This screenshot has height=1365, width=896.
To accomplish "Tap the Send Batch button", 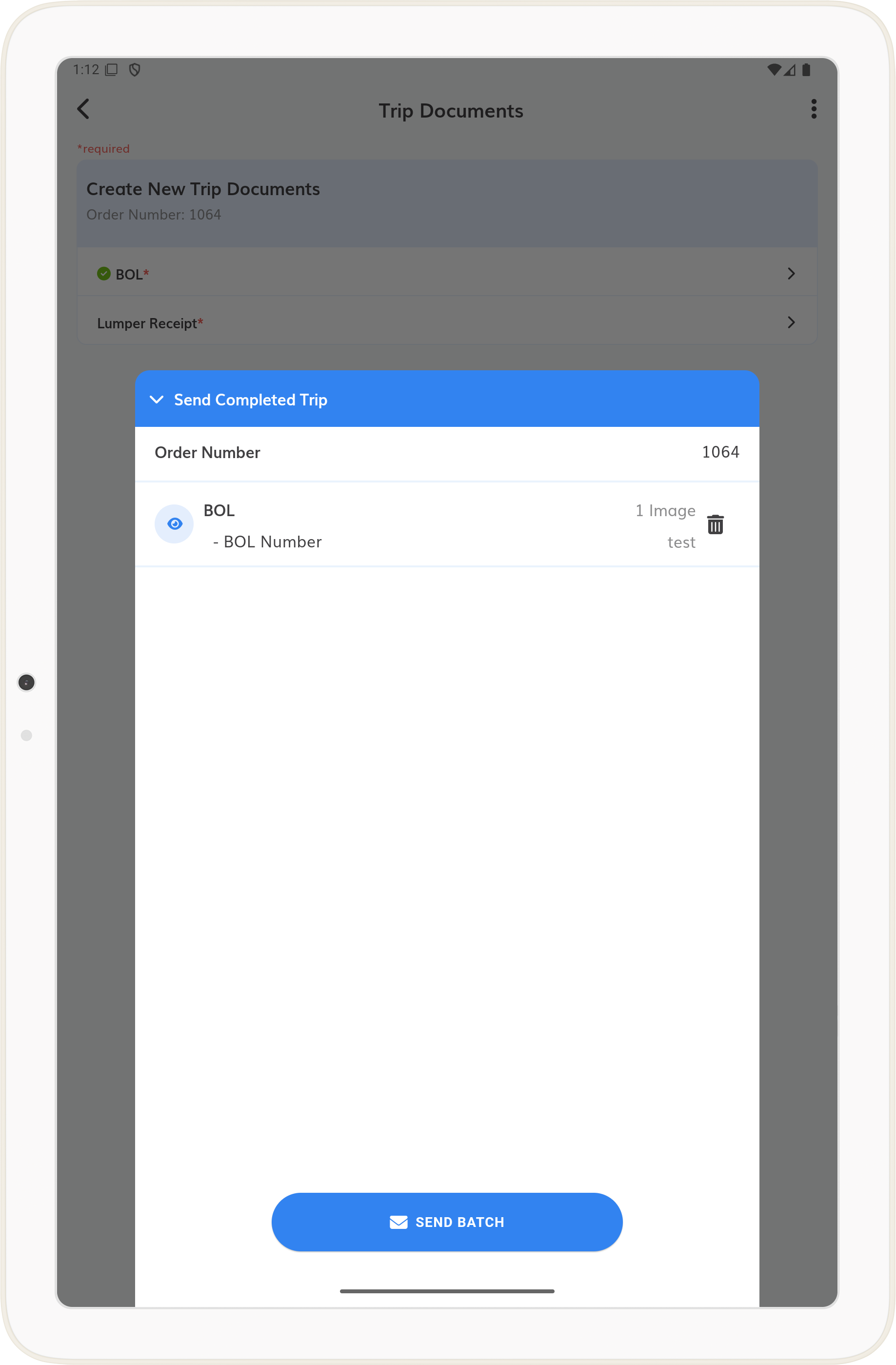I will point(447,1222).
